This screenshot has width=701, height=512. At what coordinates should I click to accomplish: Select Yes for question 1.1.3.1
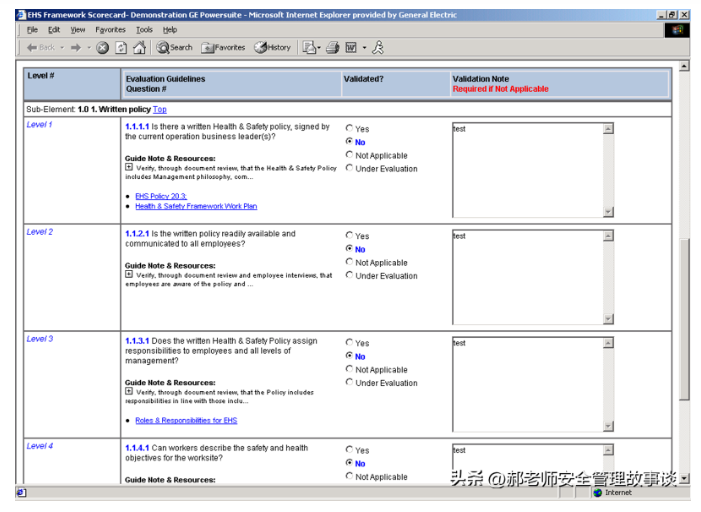(349, 343)
